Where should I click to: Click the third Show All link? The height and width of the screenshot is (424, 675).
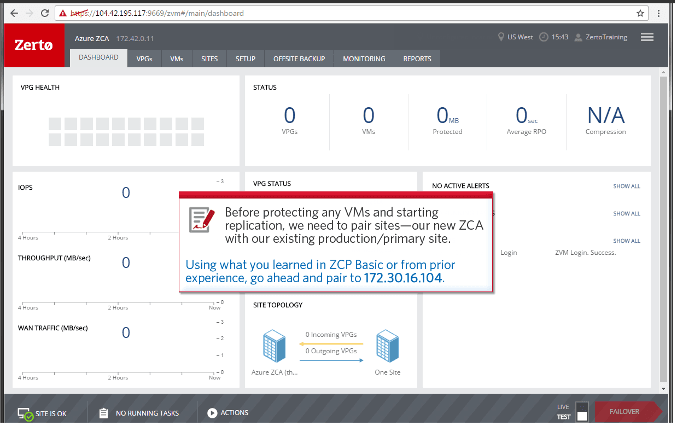coord(626,241)
